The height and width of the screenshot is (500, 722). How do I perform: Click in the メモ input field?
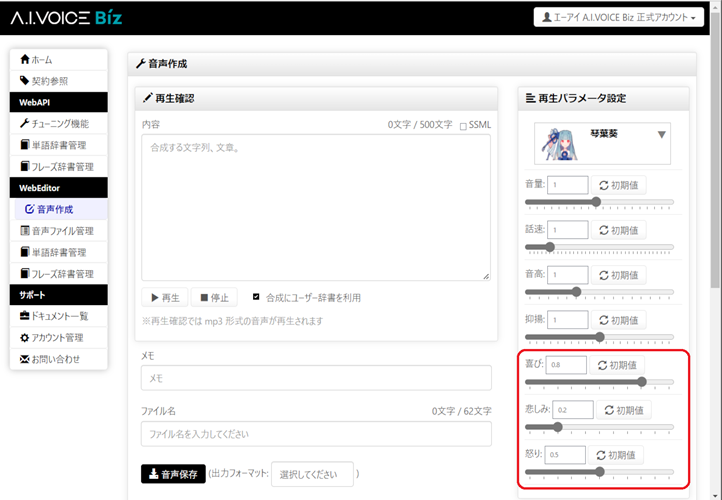point(316,378)
